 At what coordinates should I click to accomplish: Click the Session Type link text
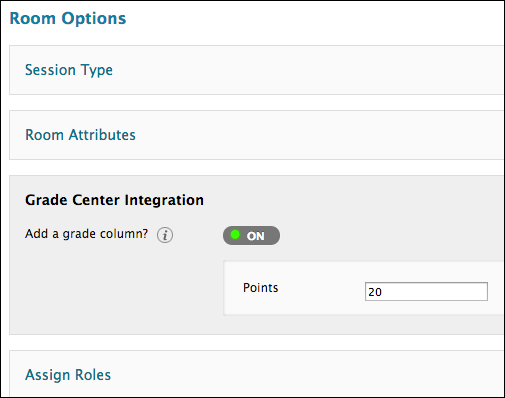click(69, 70)
